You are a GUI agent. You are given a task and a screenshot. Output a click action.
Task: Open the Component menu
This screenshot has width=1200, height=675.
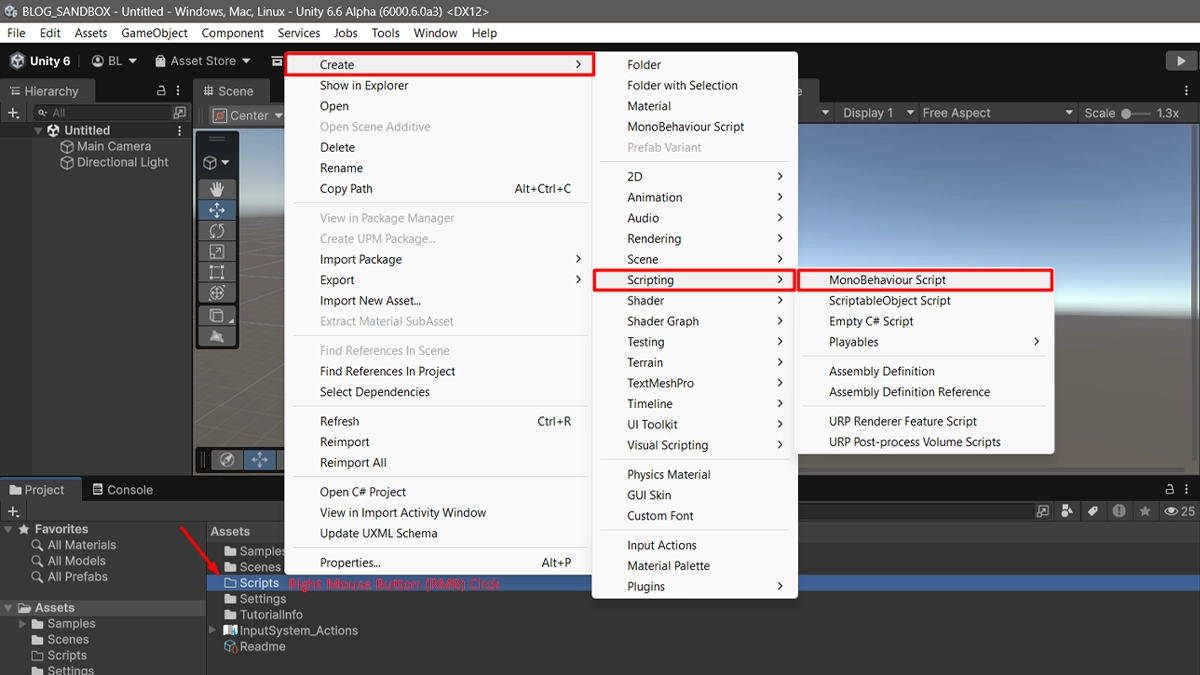pos(233,33)
